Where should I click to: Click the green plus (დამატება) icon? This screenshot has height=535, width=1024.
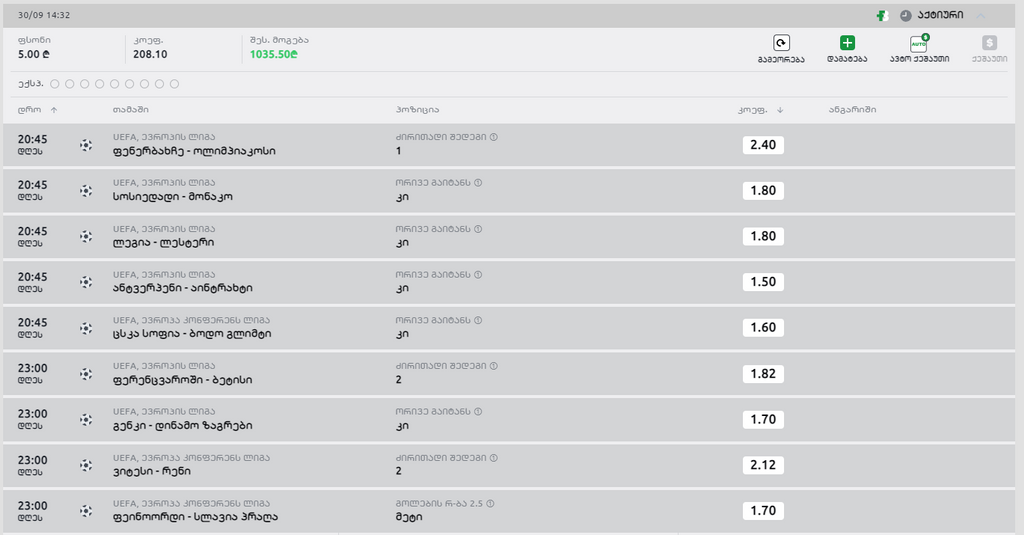pyautogui.click(x=846, y=43)
